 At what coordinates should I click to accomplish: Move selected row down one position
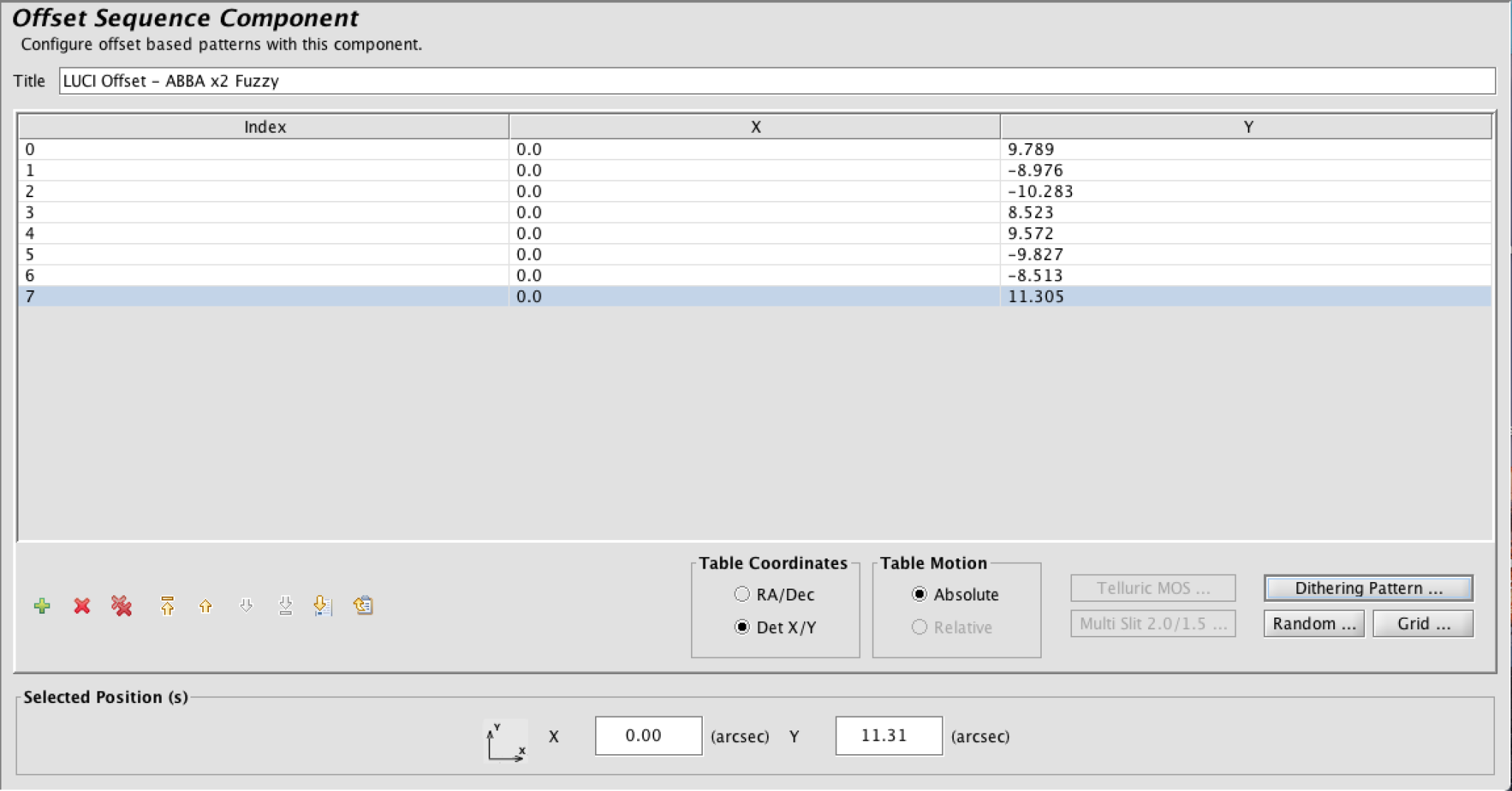point(246,606)
